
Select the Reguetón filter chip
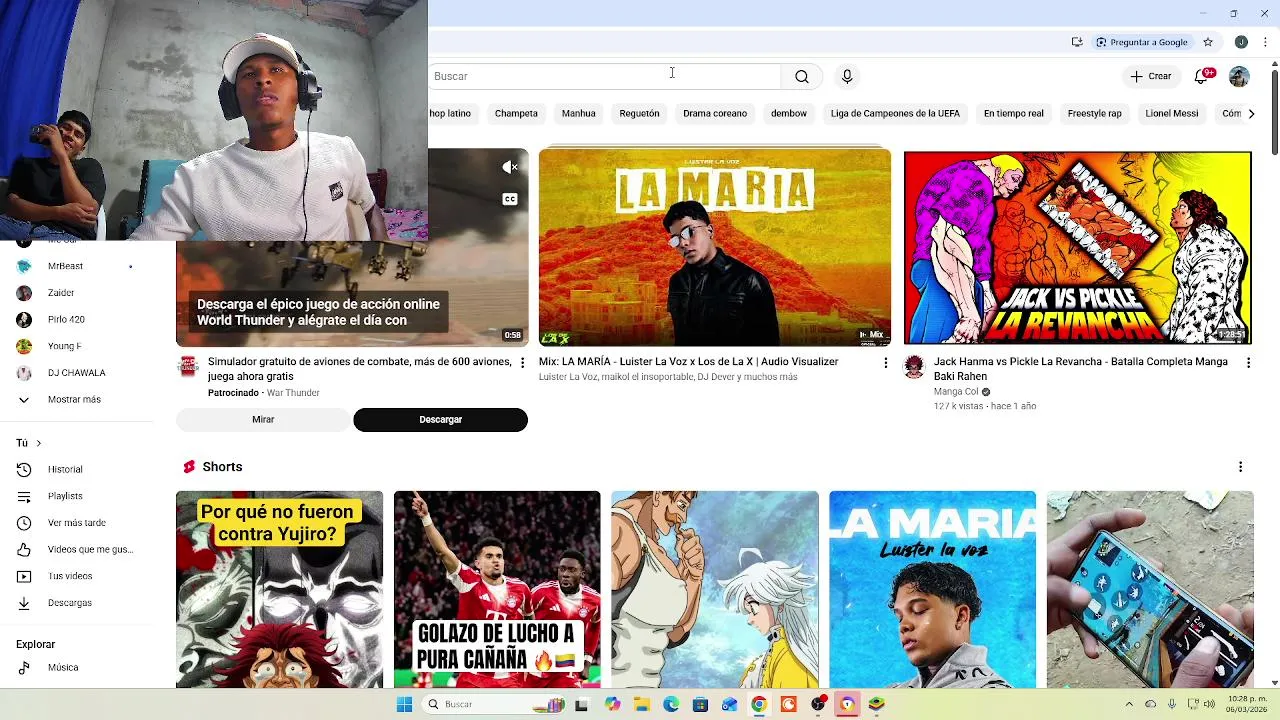(x=639, y=113)
